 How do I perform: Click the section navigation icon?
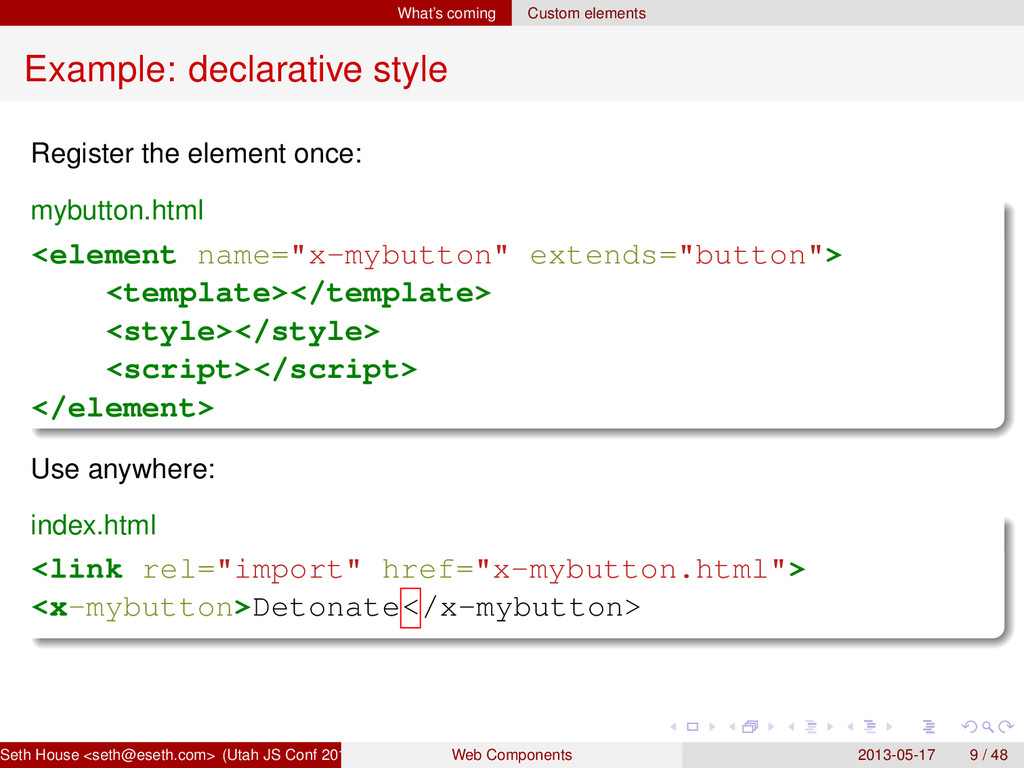pos(868,725)
